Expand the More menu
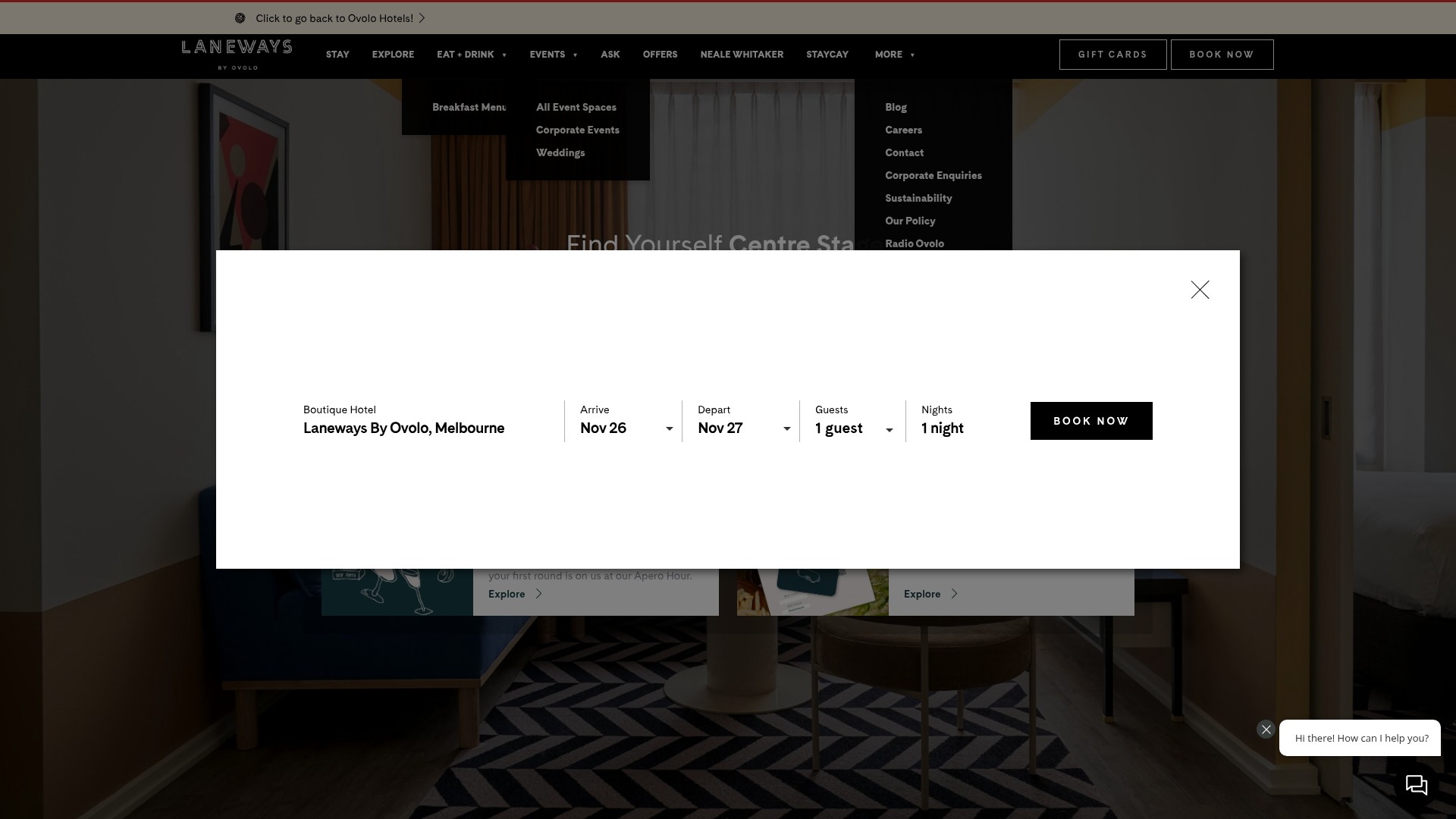 coord(895,55)
